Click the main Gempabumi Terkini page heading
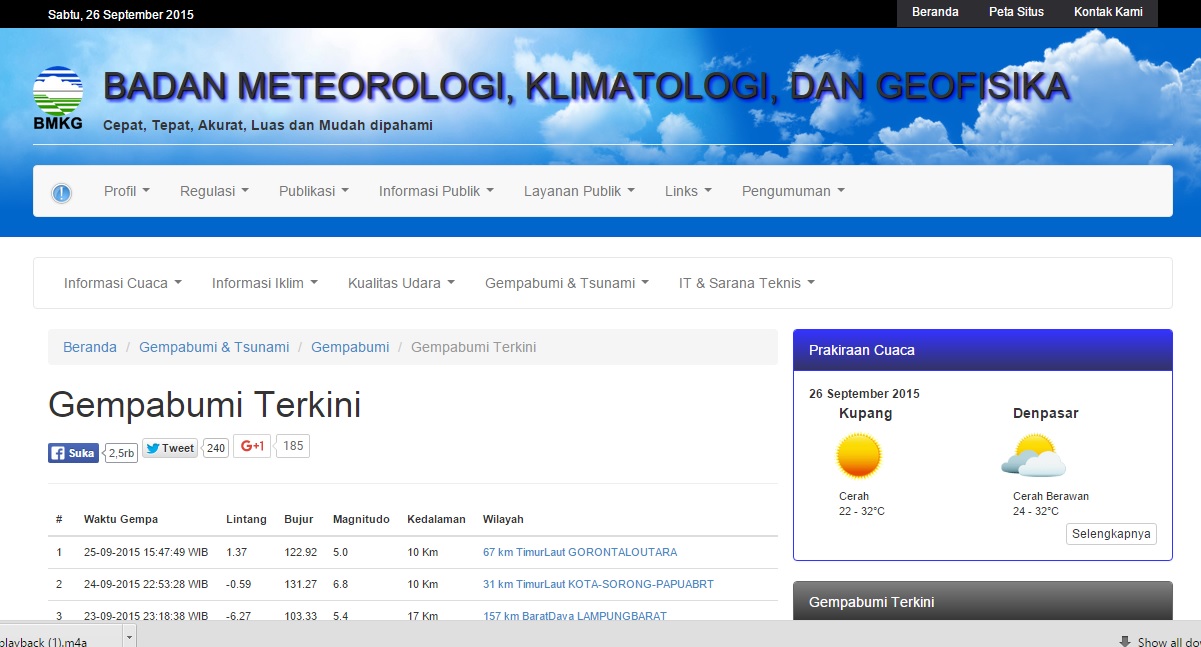 point(204,405)
